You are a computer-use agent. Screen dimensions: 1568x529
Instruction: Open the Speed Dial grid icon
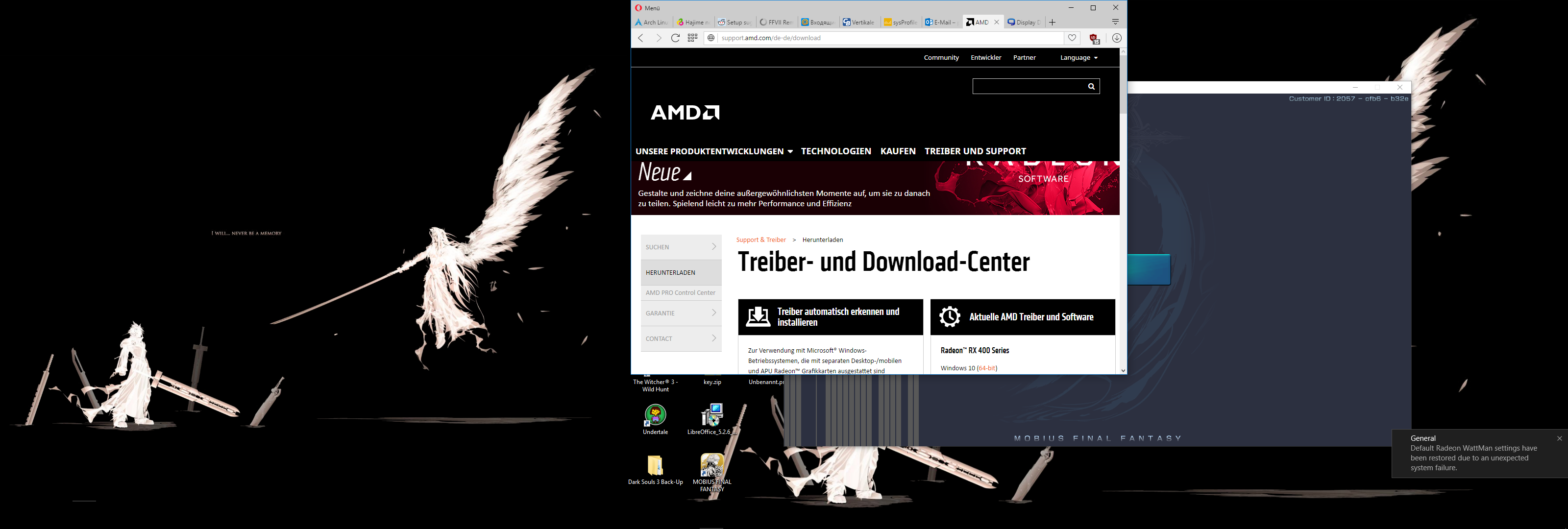pos(693,38)
